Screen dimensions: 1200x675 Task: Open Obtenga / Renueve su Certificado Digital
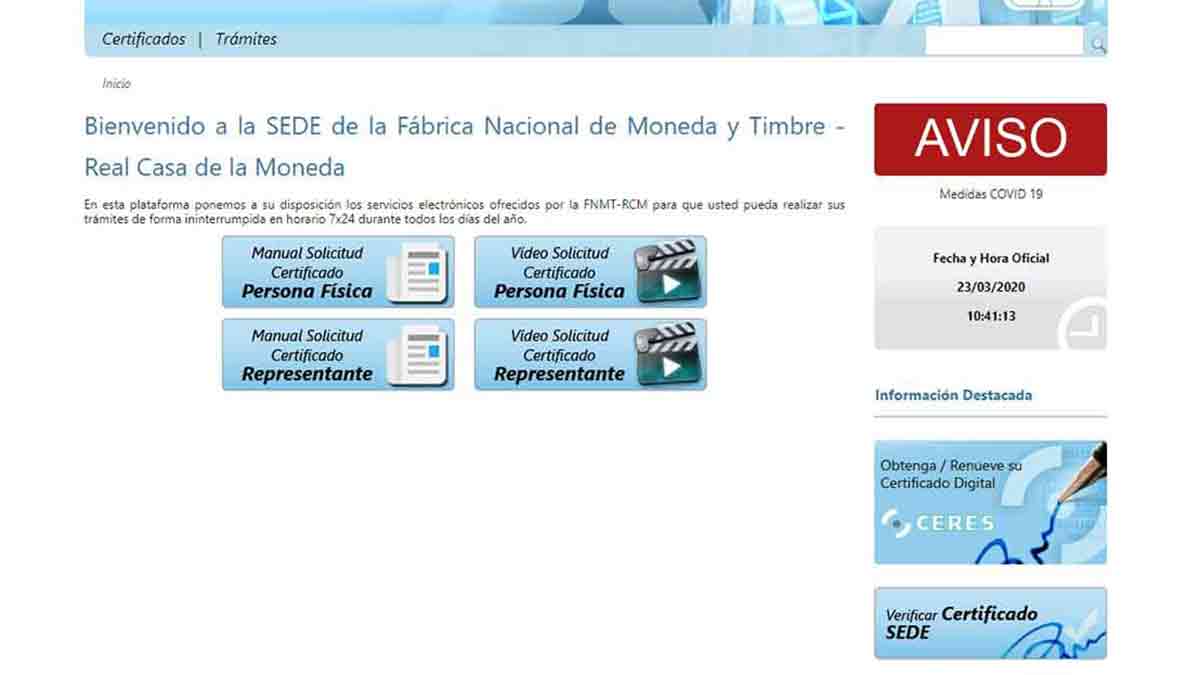click(x=951, y=474)
